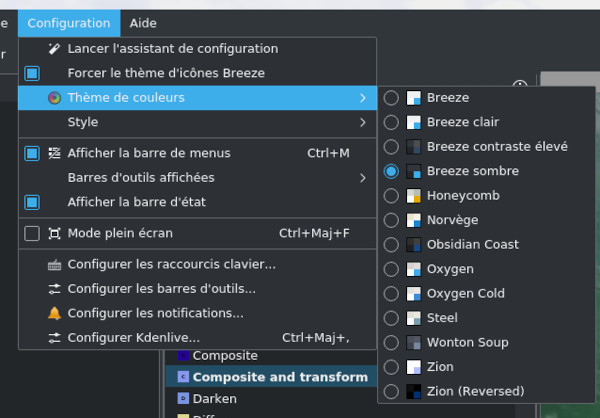Open Configurer Kdenlive settings
The height and width of the screenshot is (418, 600).
[197, 338]
